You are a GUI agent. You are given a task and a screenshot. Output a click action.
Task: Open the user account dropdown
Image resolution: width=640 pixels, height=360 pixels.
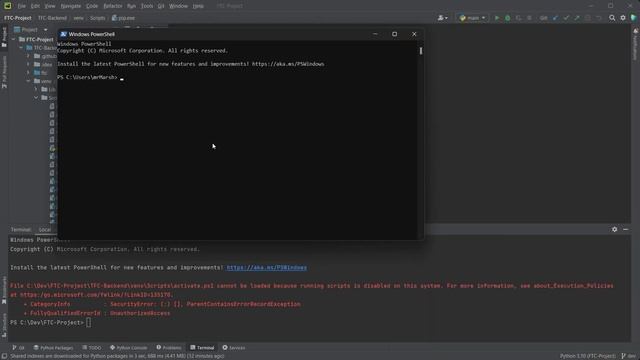coord(442,18)
